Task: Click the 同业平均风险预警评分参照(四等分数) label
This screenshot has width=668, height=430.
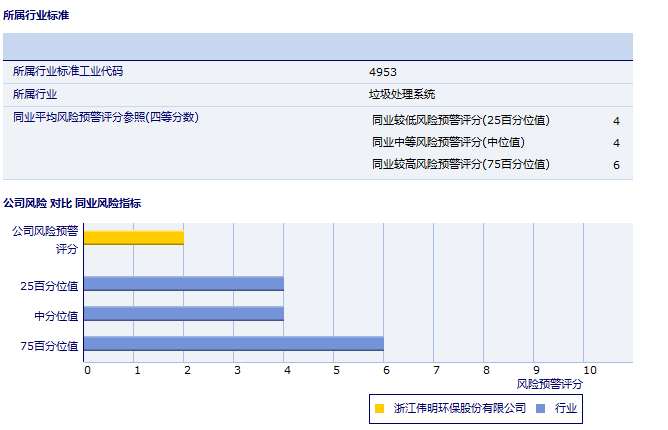Action: tap(106, 118)
